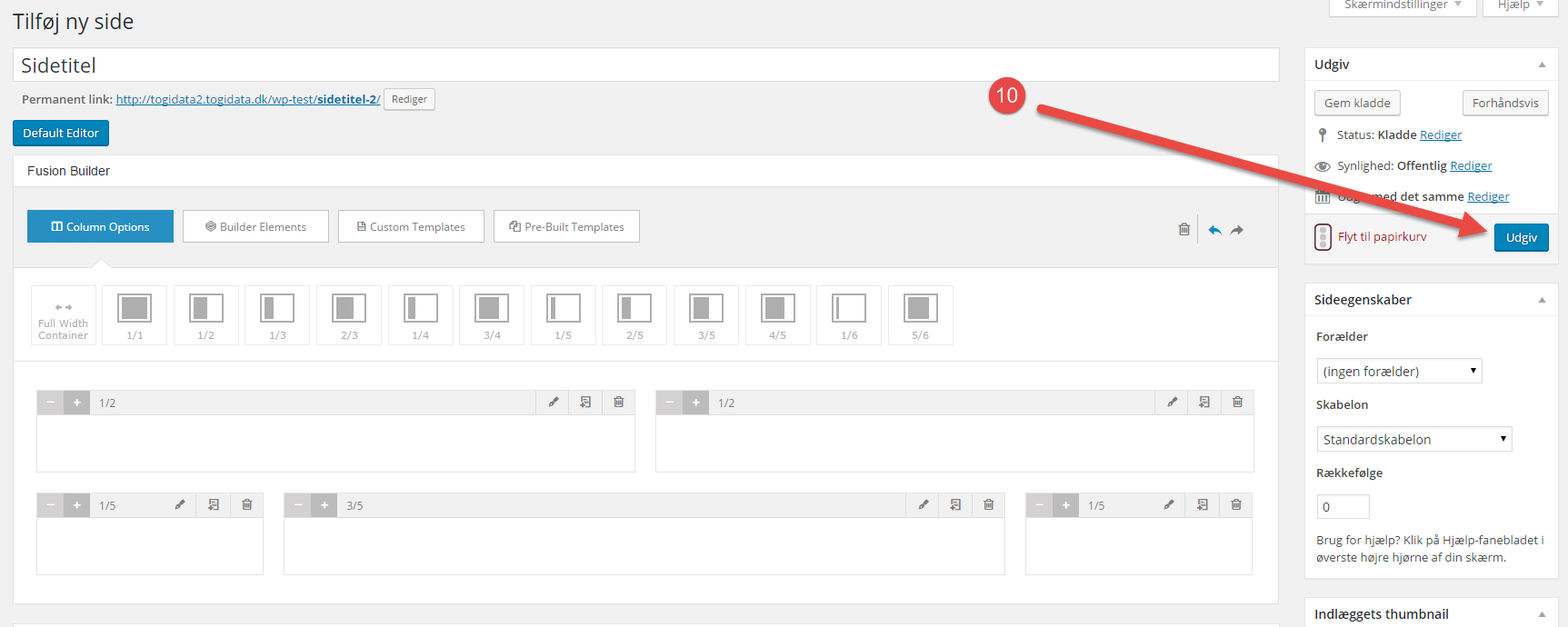This screenshot has width=1568, height=627.
Task: Add a 3/4 column layout
Action: pyautogui.click(x=492, y=315)
